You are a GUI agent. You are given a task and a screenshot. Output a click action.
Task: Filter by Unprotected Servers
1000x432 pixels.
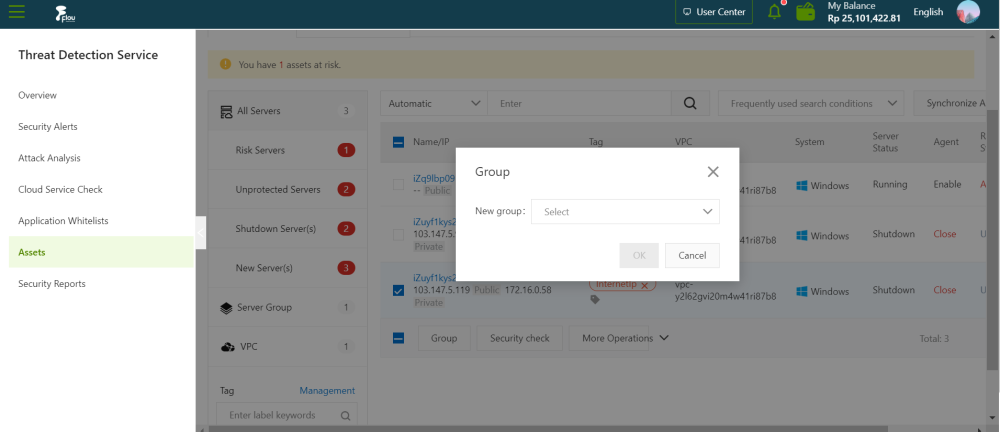(x=288, y=190)
